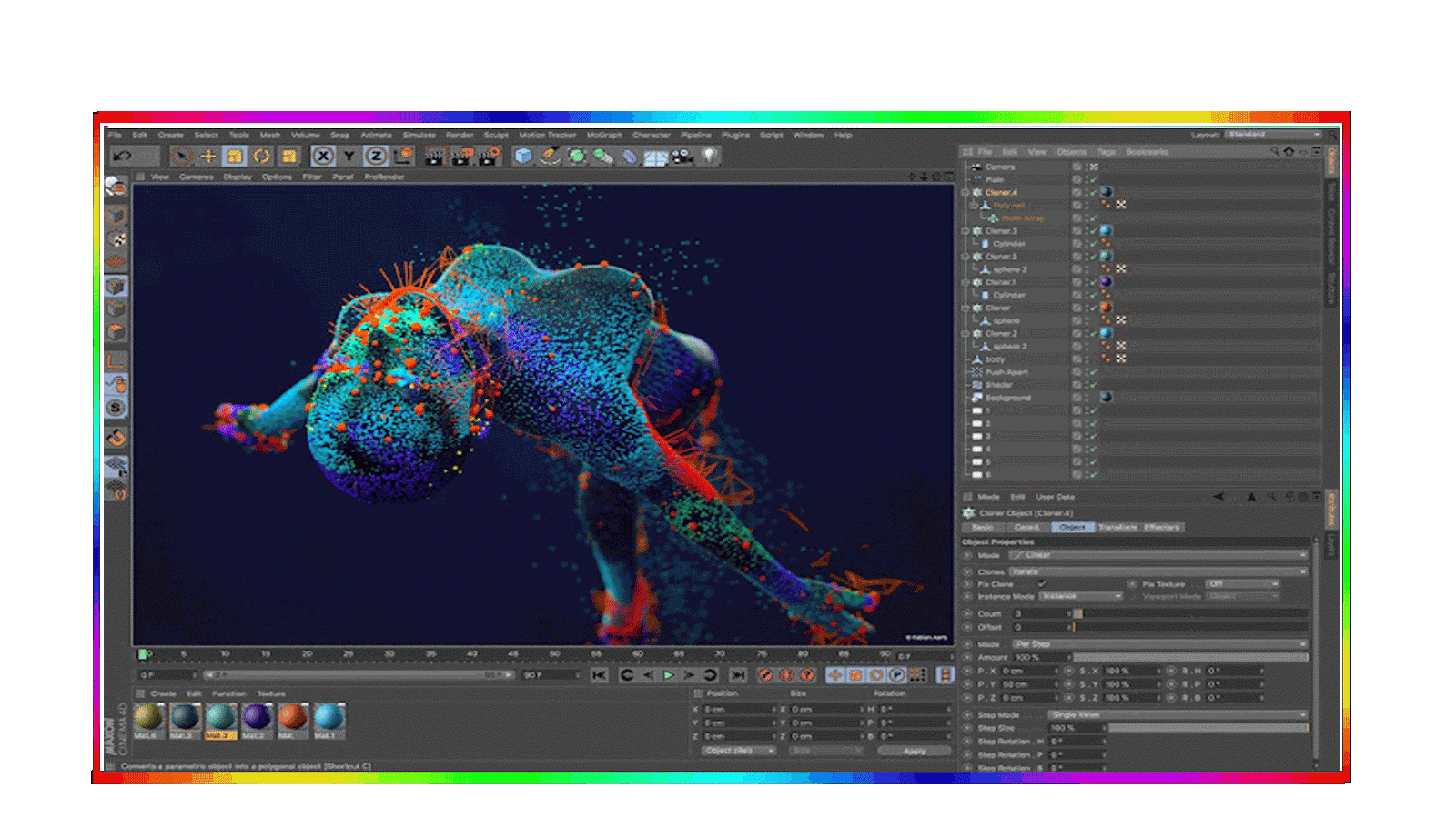Lock the X axis handle
The height and width of the screenshot is (819, 1456).
tap(322, 156)
